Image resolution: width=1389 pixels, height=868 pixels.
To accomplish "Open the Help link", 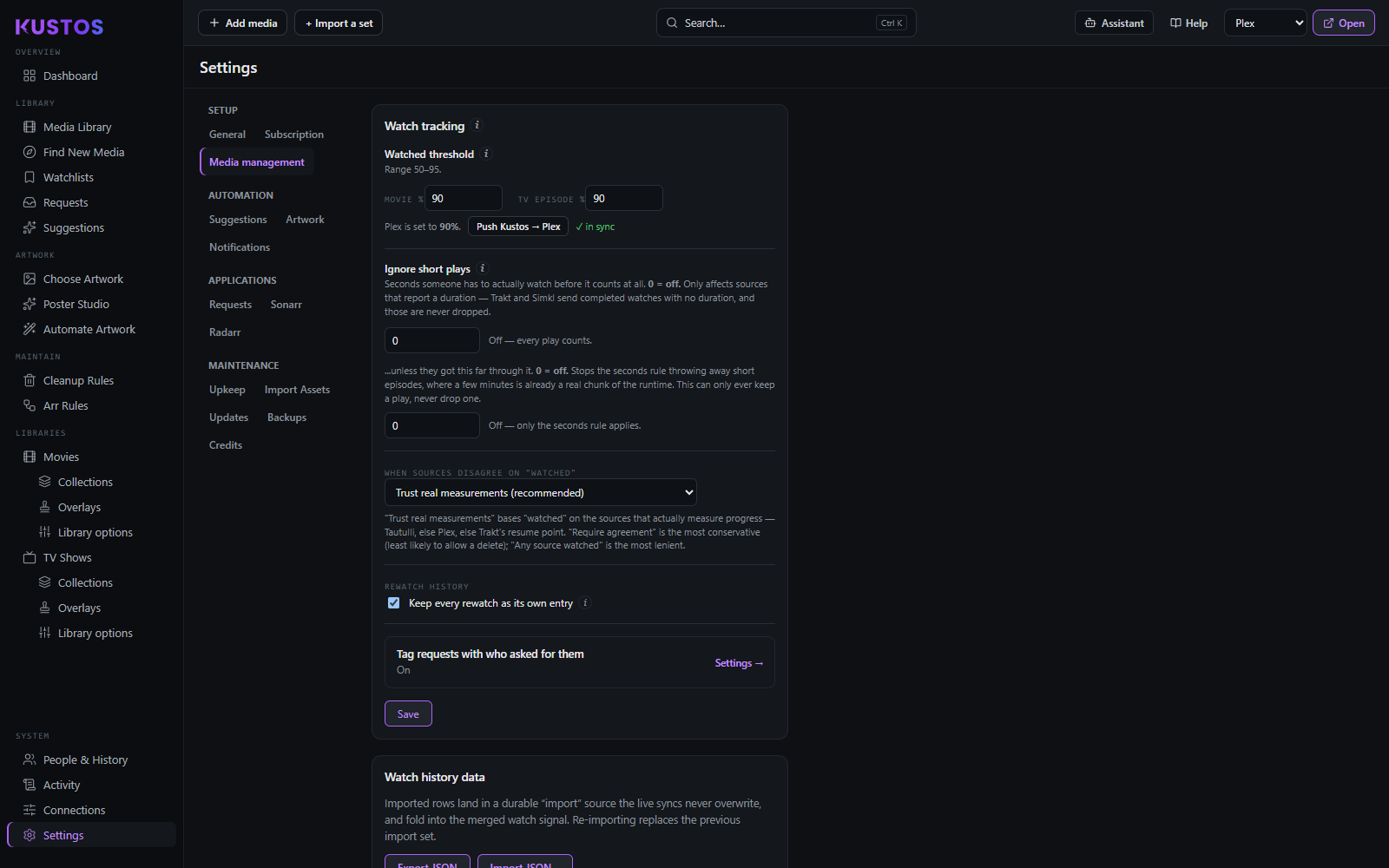I will [1188, 23].
